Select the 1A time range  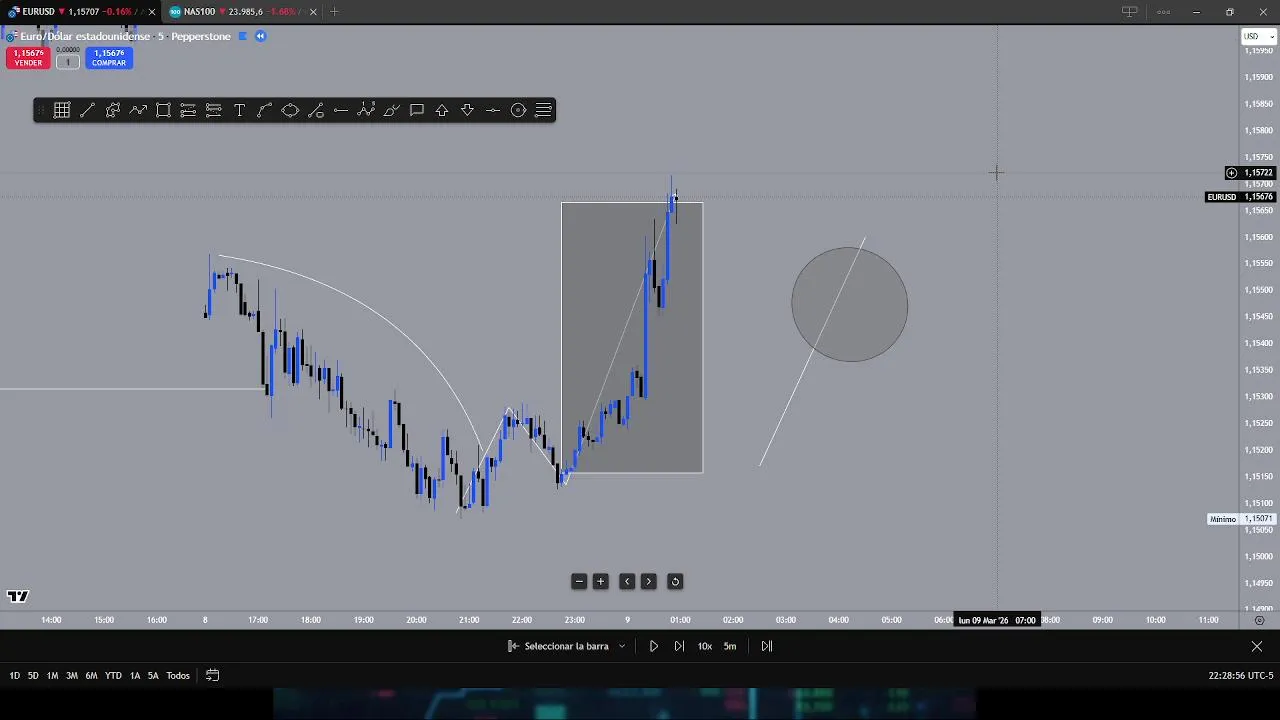pos(135,675)
